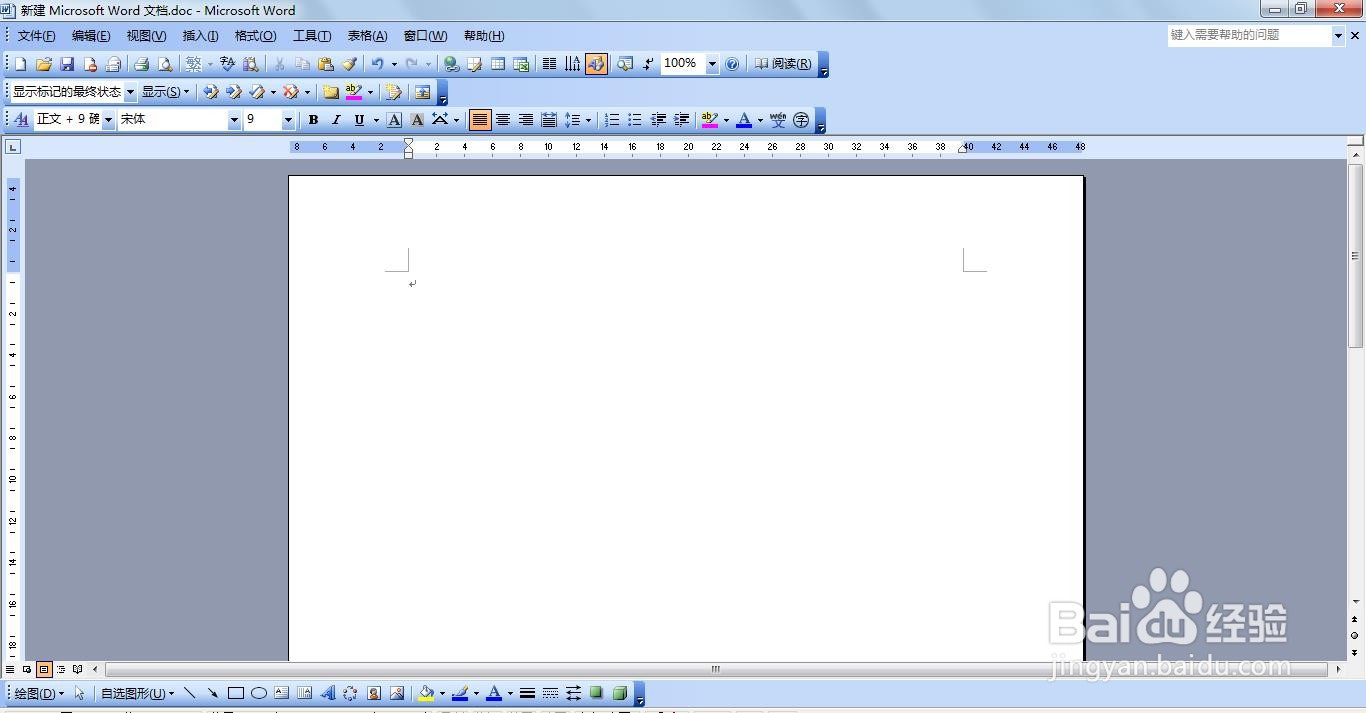Open the 自选图形(U) menu
The height and width of the screenshot is (713, 1366).
coord(137,693)
